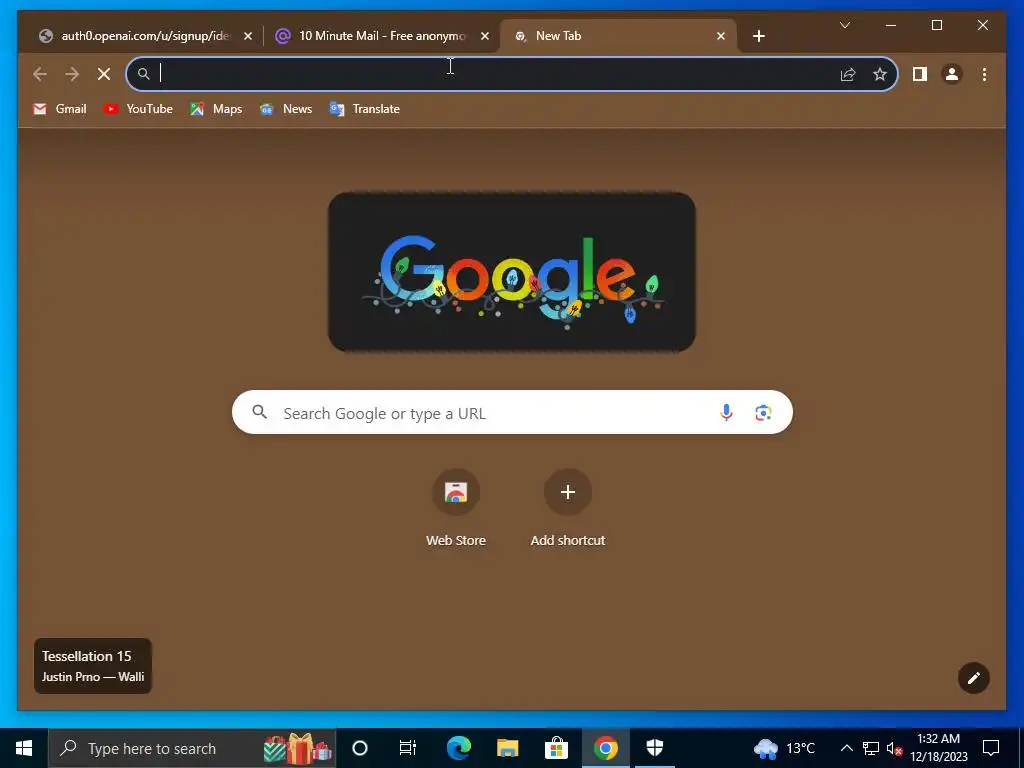Open a new tab with plus button
Screen dimensions: 1024x768
[x=758, y=36]
